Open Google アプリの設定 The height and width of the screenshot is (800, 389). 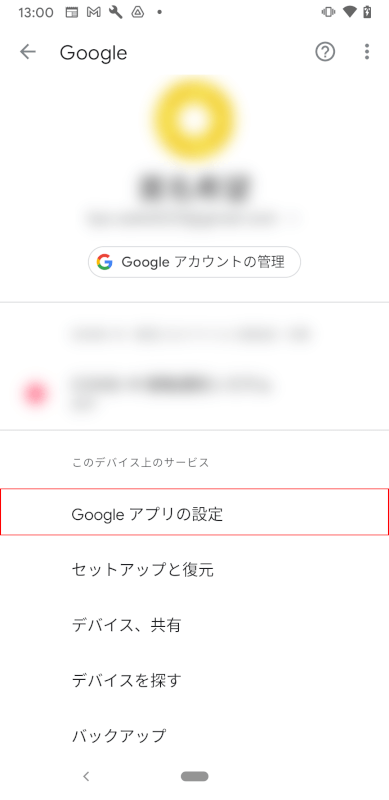pos(194,512)
